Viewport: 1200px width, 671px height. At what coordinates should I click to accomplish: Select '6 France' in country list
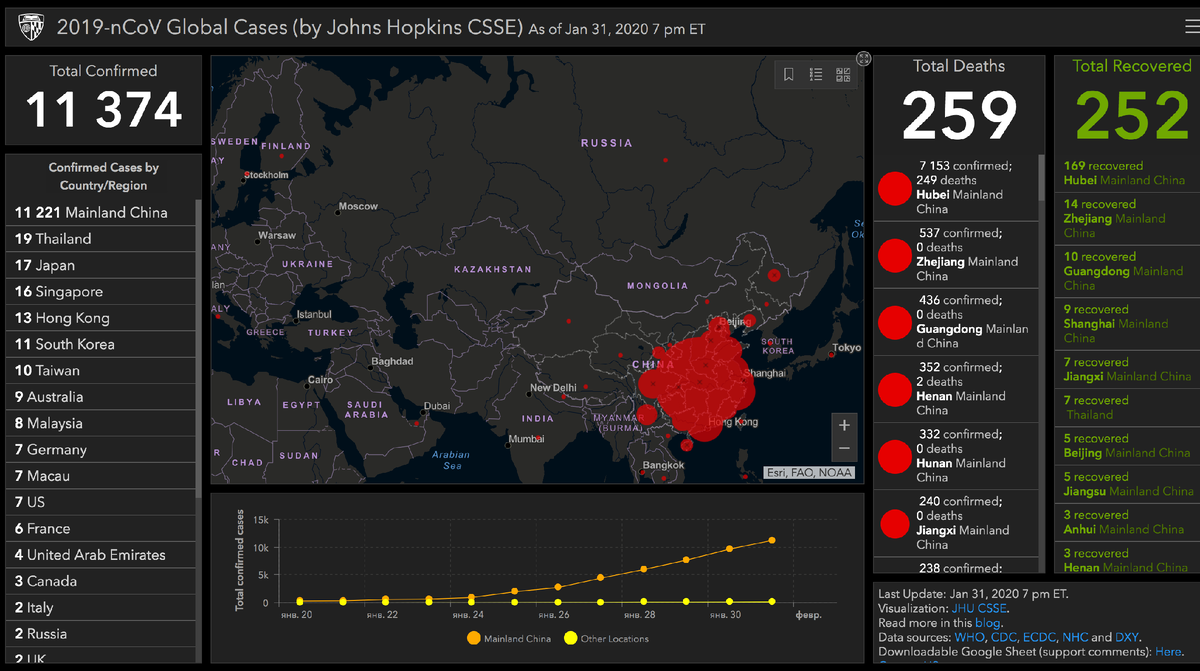pyautogui.click(x=100, y=528)
